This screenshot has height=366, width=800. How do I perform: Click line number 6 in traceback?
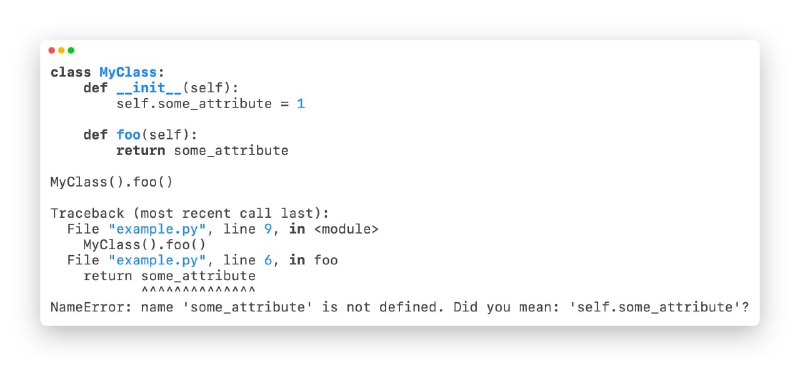[268, 260]
